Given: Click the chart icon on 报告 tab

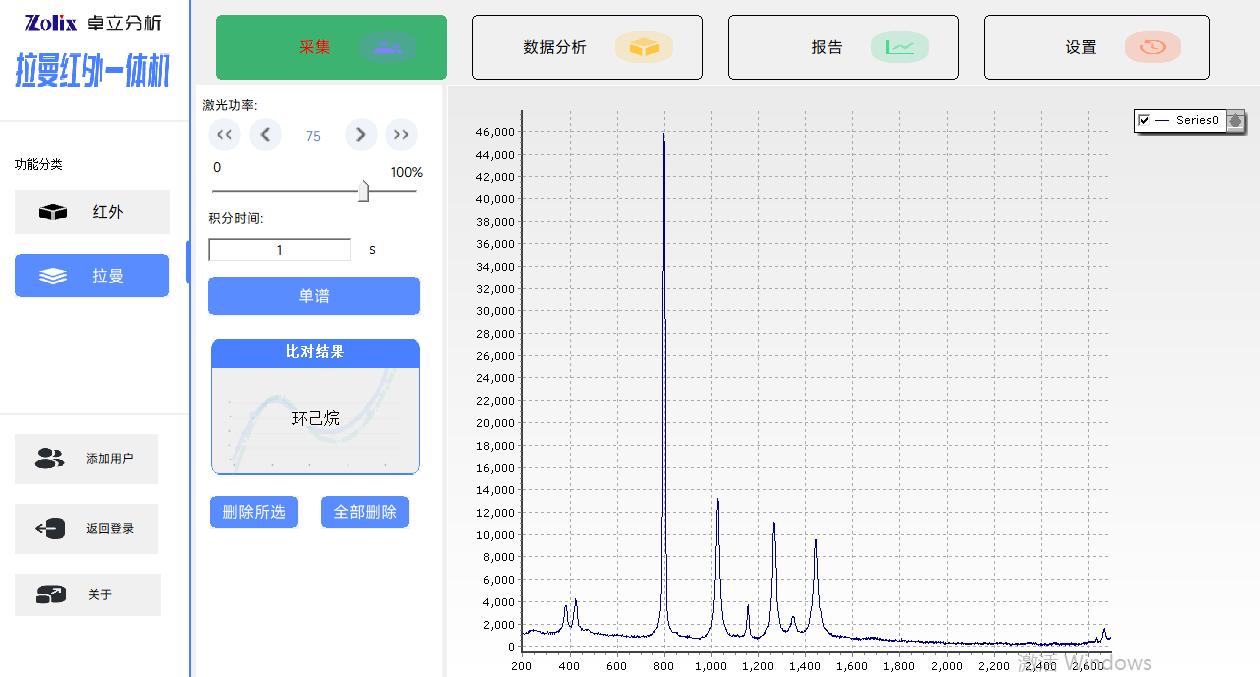Looking at the screenshot, I should click(x=899, y=47).
